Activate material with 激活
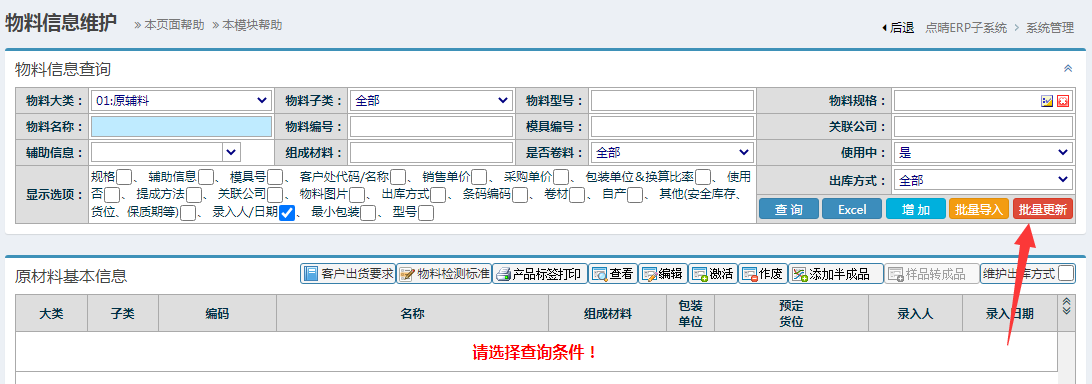The height and width of the screenshot is (384, 1092). [x=712, y=274]
